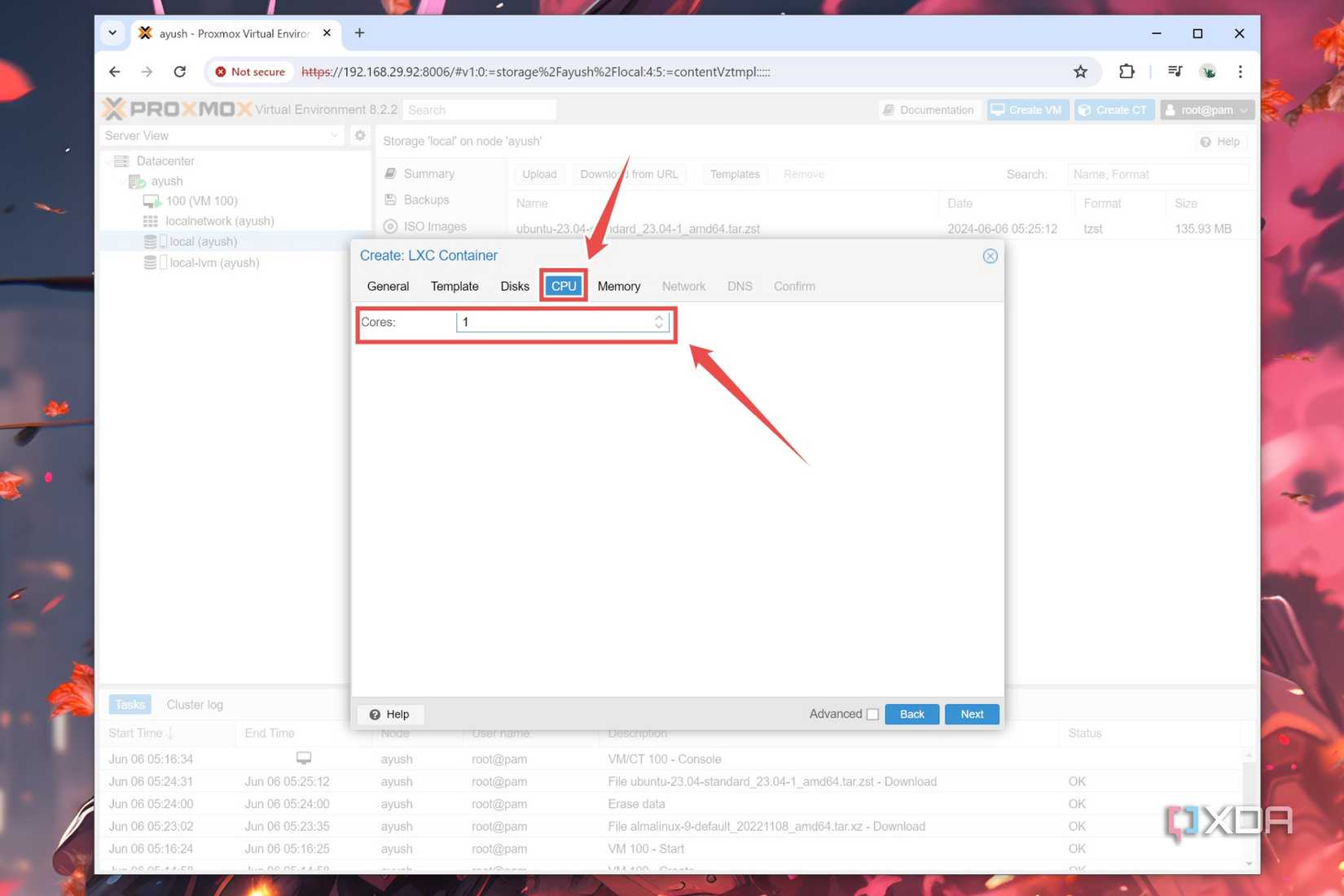
Task: Close the Create LXC Container dialog
Action: coord(990,256)
